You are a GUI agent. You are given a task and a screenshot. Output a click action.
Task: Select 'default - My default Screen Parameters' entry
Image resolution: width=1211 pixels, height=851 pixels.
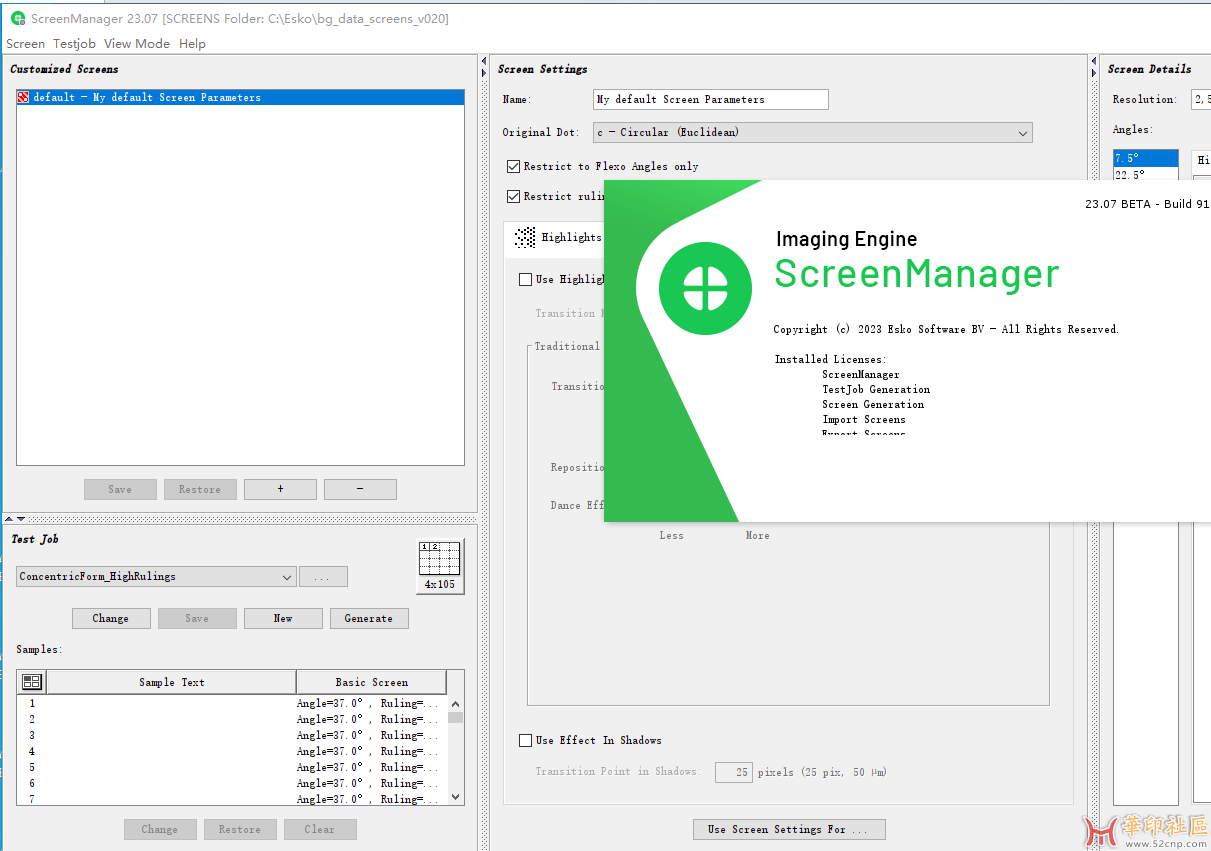pyautogui.click(x=240, y=97)
